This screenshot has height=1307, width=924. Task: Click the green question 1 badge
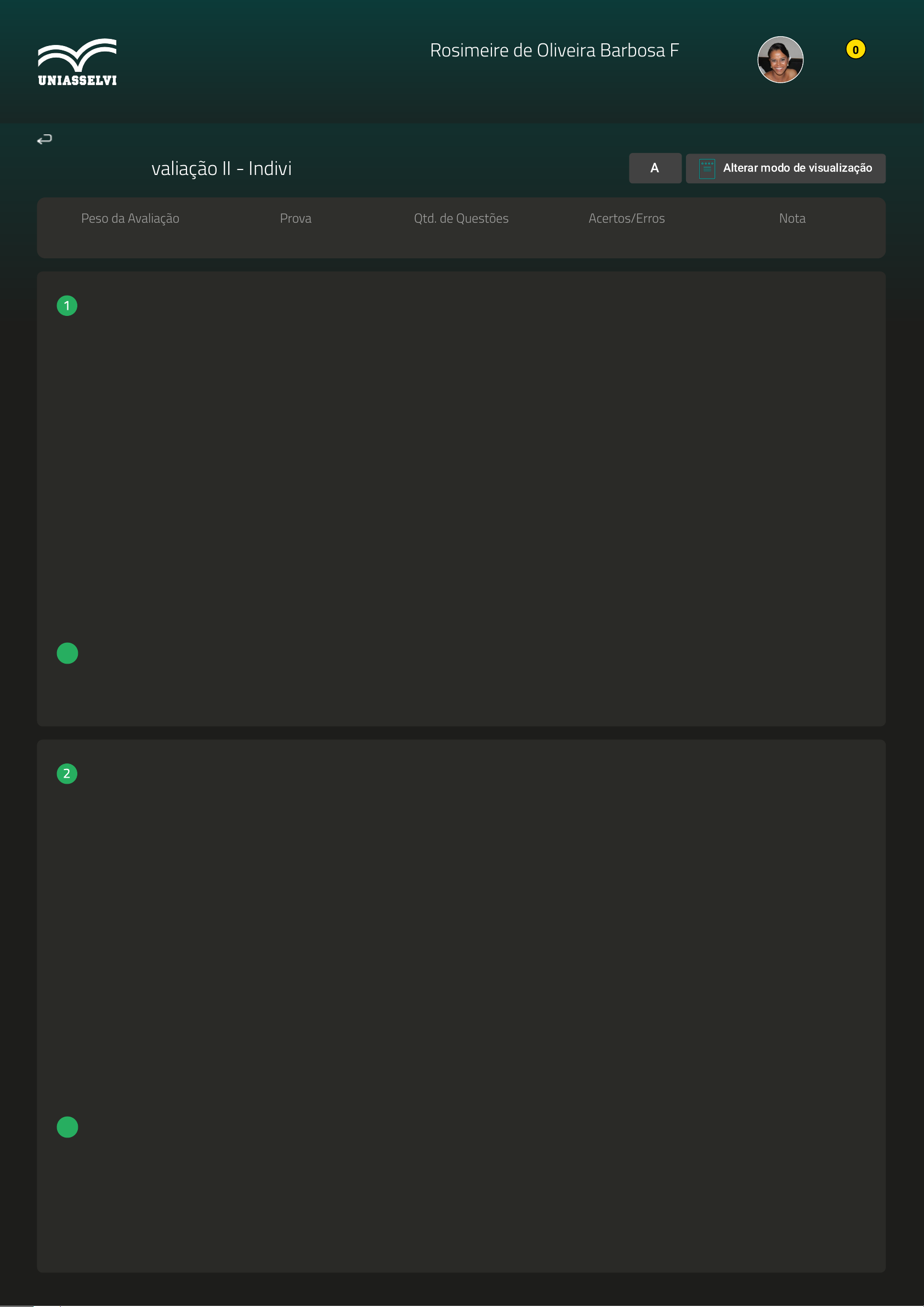coord(67,305)
